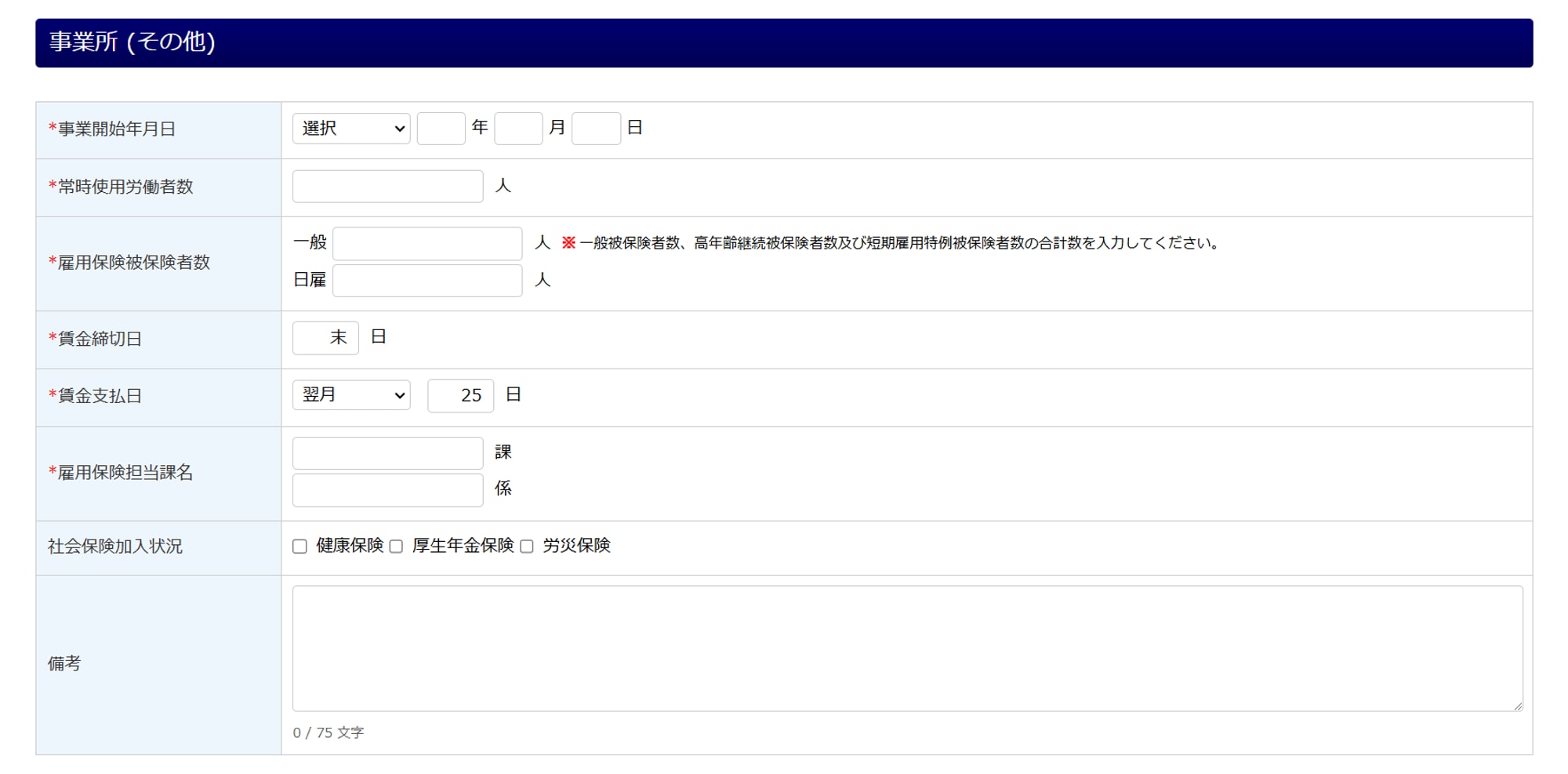
Task: Open the 翌月 dropdown for 賃金支払日
Action: (351, 395)
